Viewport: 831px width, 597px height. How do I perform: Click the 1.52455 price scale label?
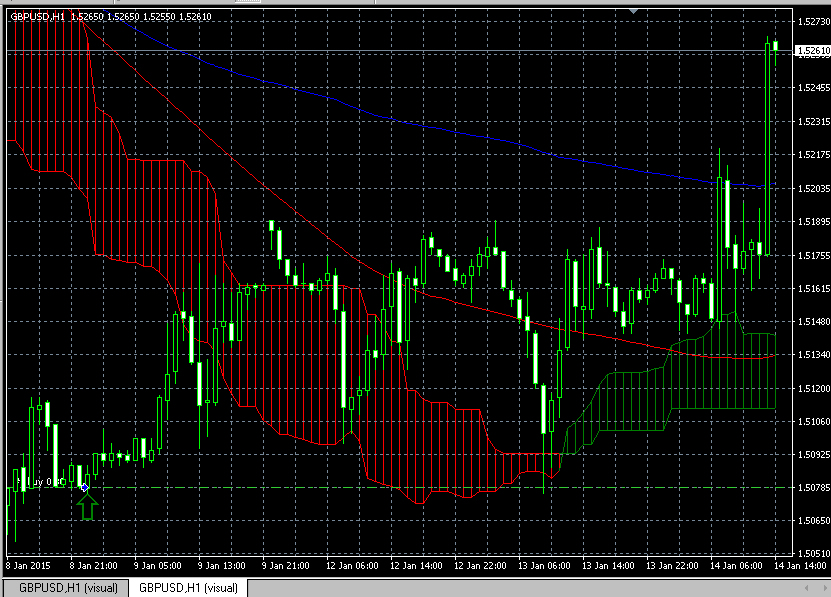(814, 88)
